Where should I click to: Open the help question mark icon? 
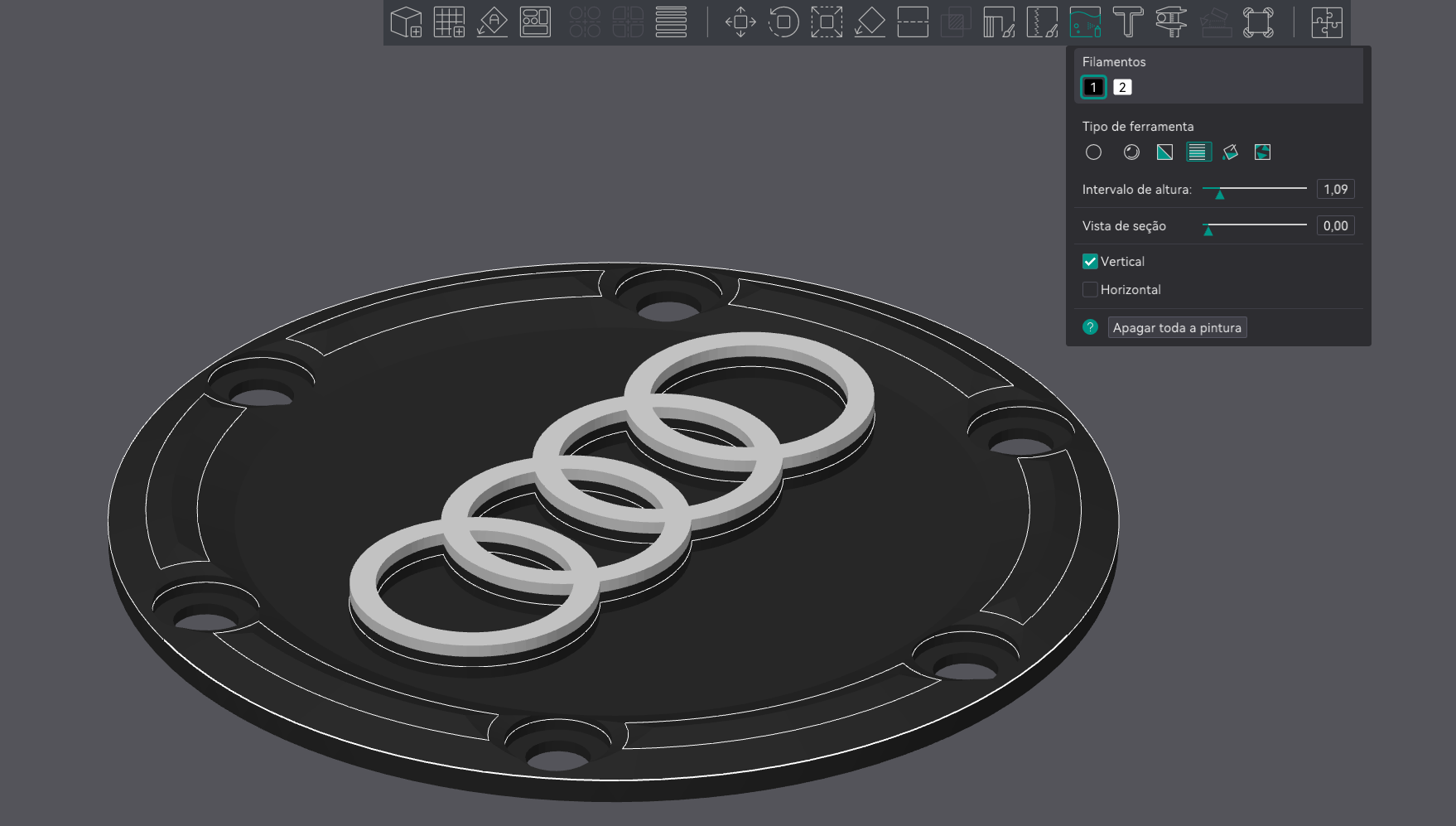pos(1090,327)
